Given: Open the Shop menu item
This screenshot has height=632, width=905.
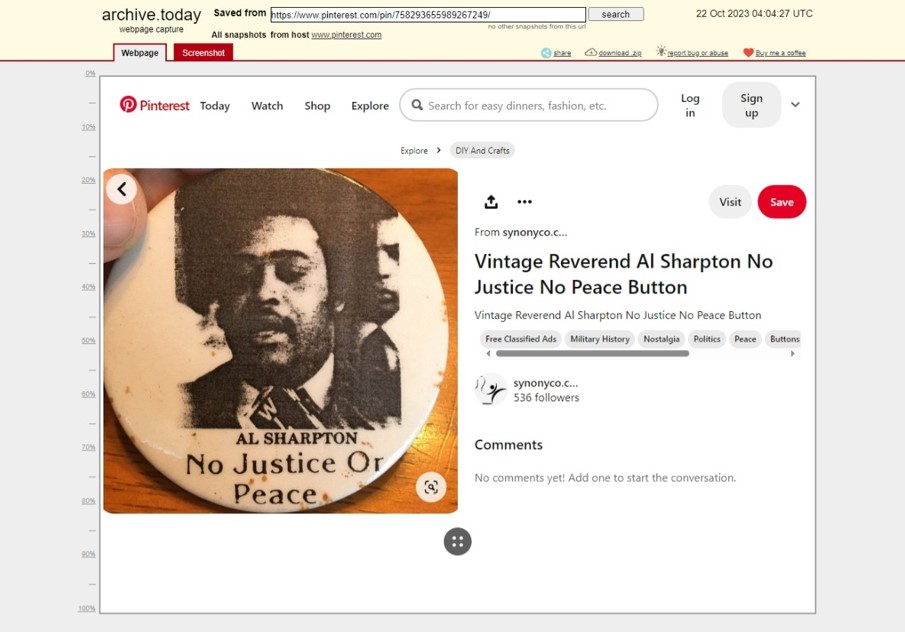Looking at the screenshot, I should (317, 106).
